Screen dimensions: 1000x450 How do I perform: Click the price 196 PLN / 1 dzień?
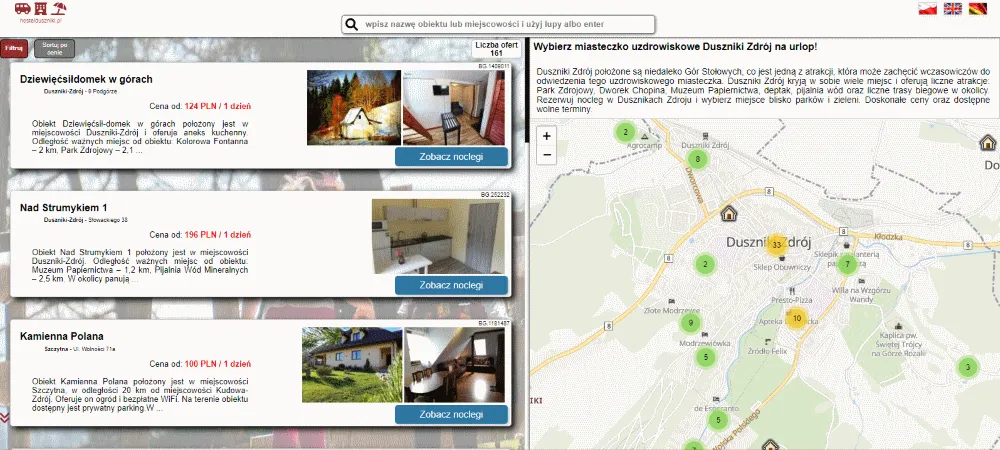(x=217, y=235)
